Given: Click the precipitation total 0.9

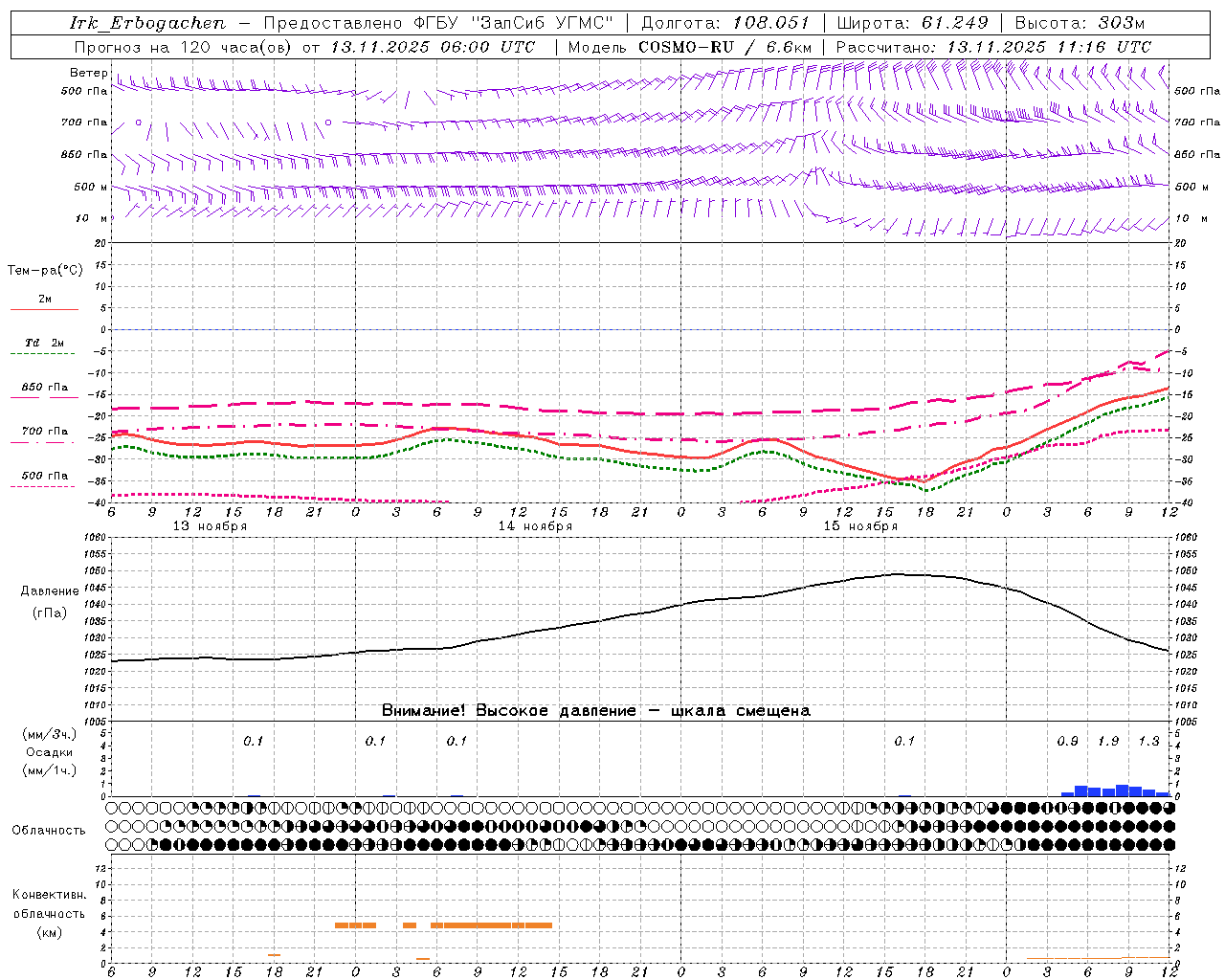Looking at the screenshot, I should tap(1067, 742).
